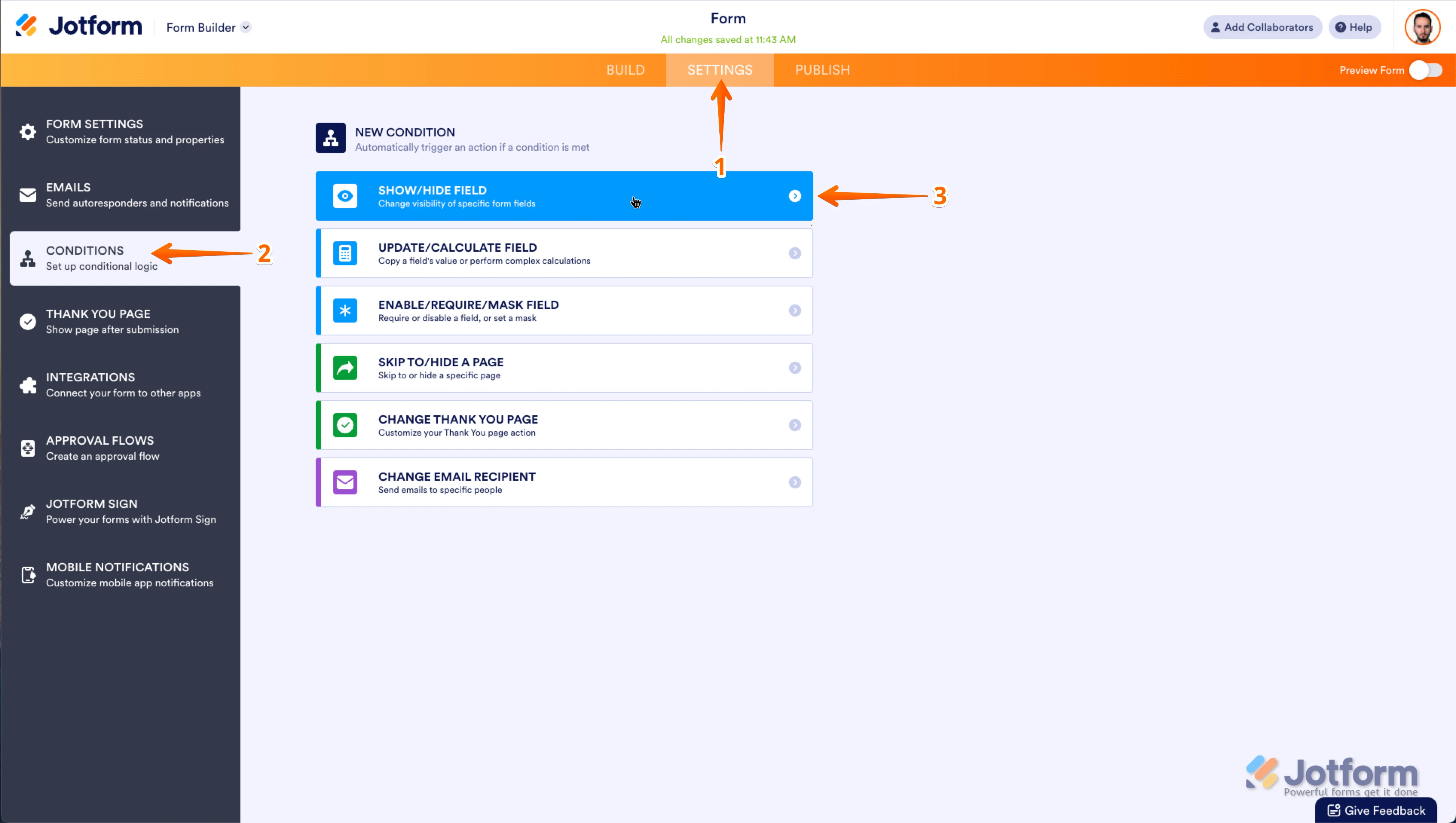Viewport: 1456px width, 823px height.
Task: Click the Skip To/Hide A Page arrow icon
Action: tap(345, 367)
